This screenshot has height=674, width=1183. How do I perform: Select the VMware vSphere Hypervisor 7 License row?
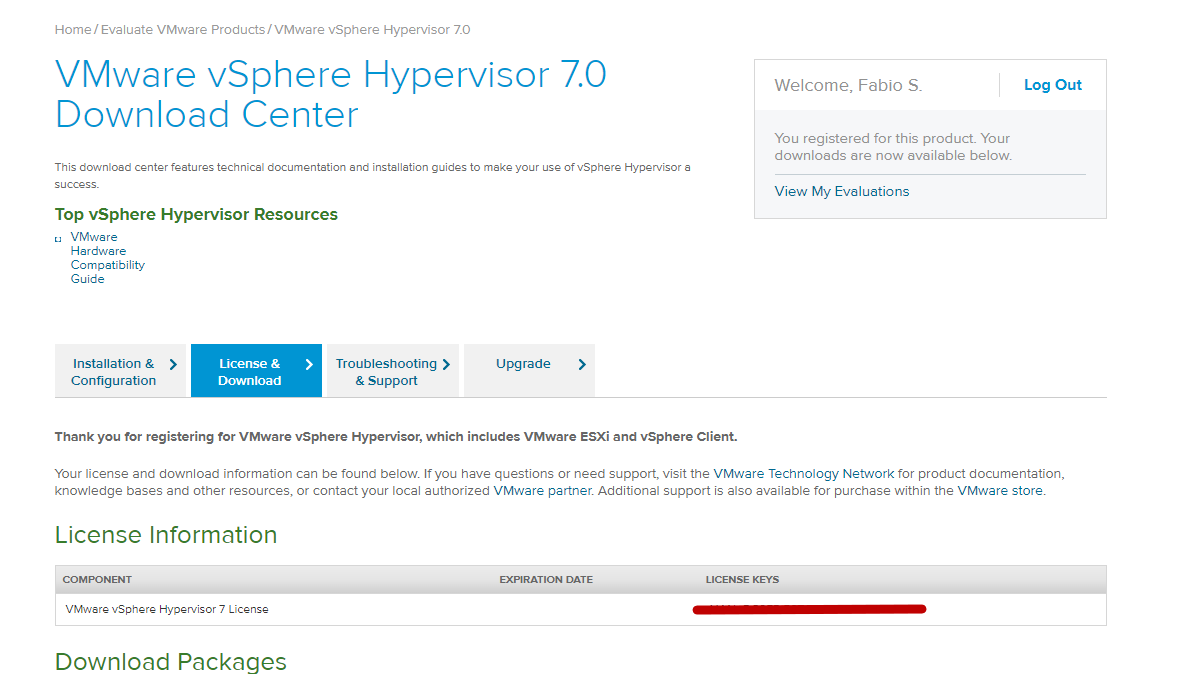581,609
